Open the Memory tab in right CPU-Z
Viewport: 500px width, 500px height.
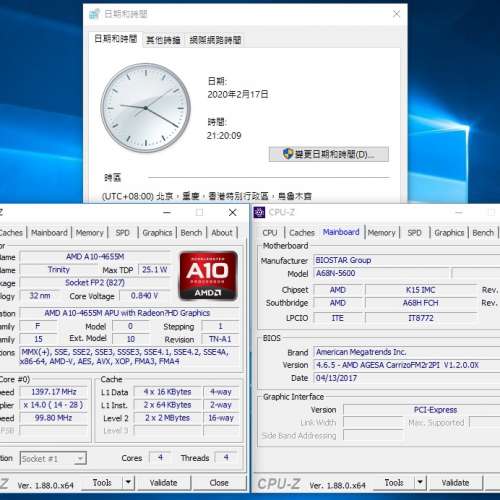tap(381, 233)
